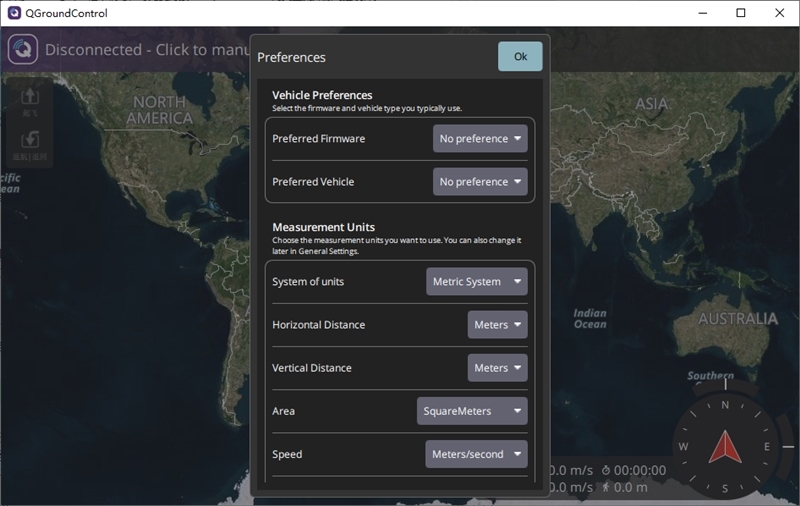Click the Measurement Units heading
The image size is (800, 506).
tap(323, 227)
